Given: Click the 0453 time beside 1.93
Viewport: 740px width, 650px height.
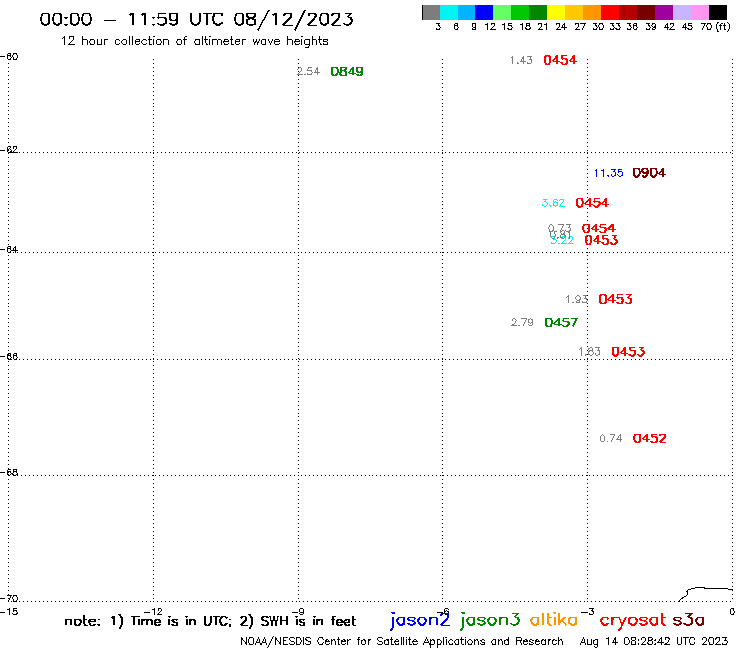Looking at the screenshot, I should [615, 299].
